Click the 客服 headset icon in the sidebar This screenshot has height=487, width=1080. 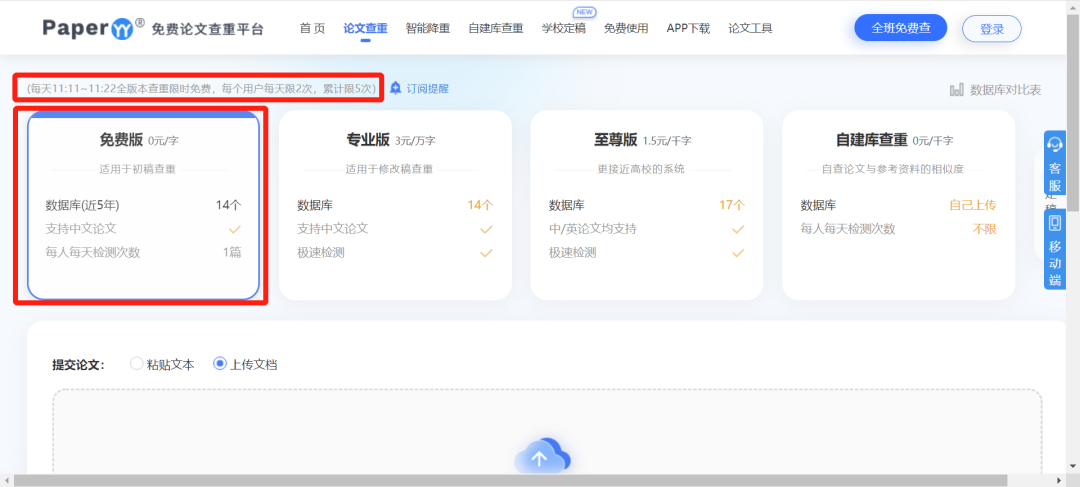(x=1055, y=144)
